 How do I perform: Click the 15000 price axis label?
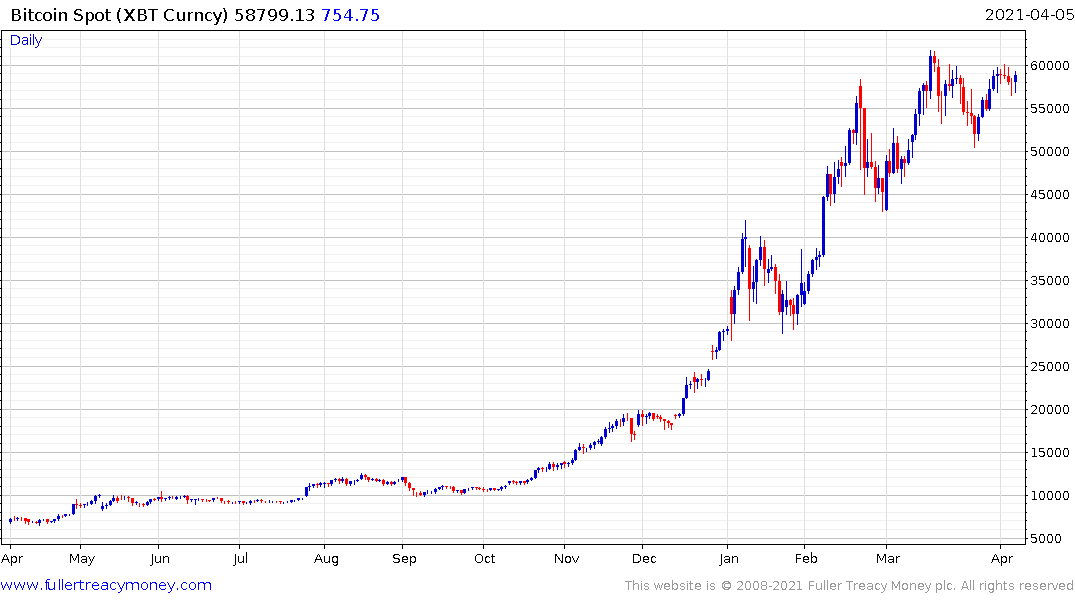click(x=1050, y=453)
